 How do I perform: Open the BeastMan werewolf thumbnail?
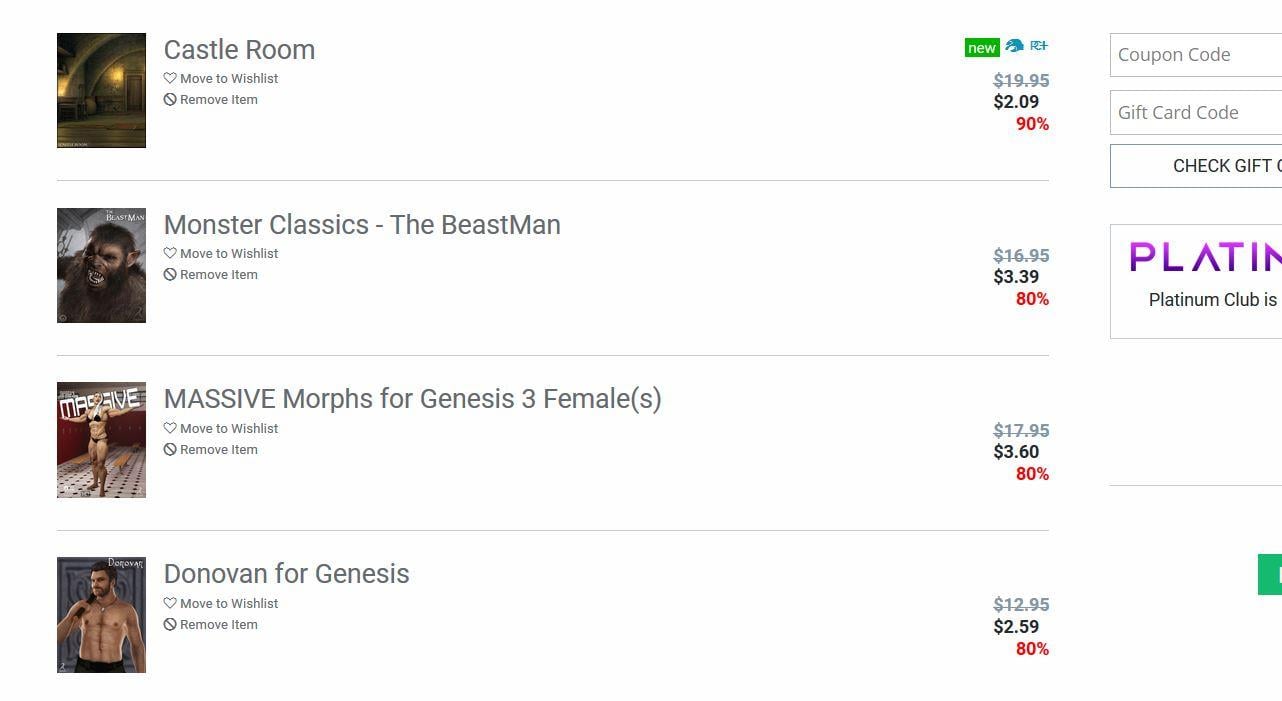click(x=101, y=265)
